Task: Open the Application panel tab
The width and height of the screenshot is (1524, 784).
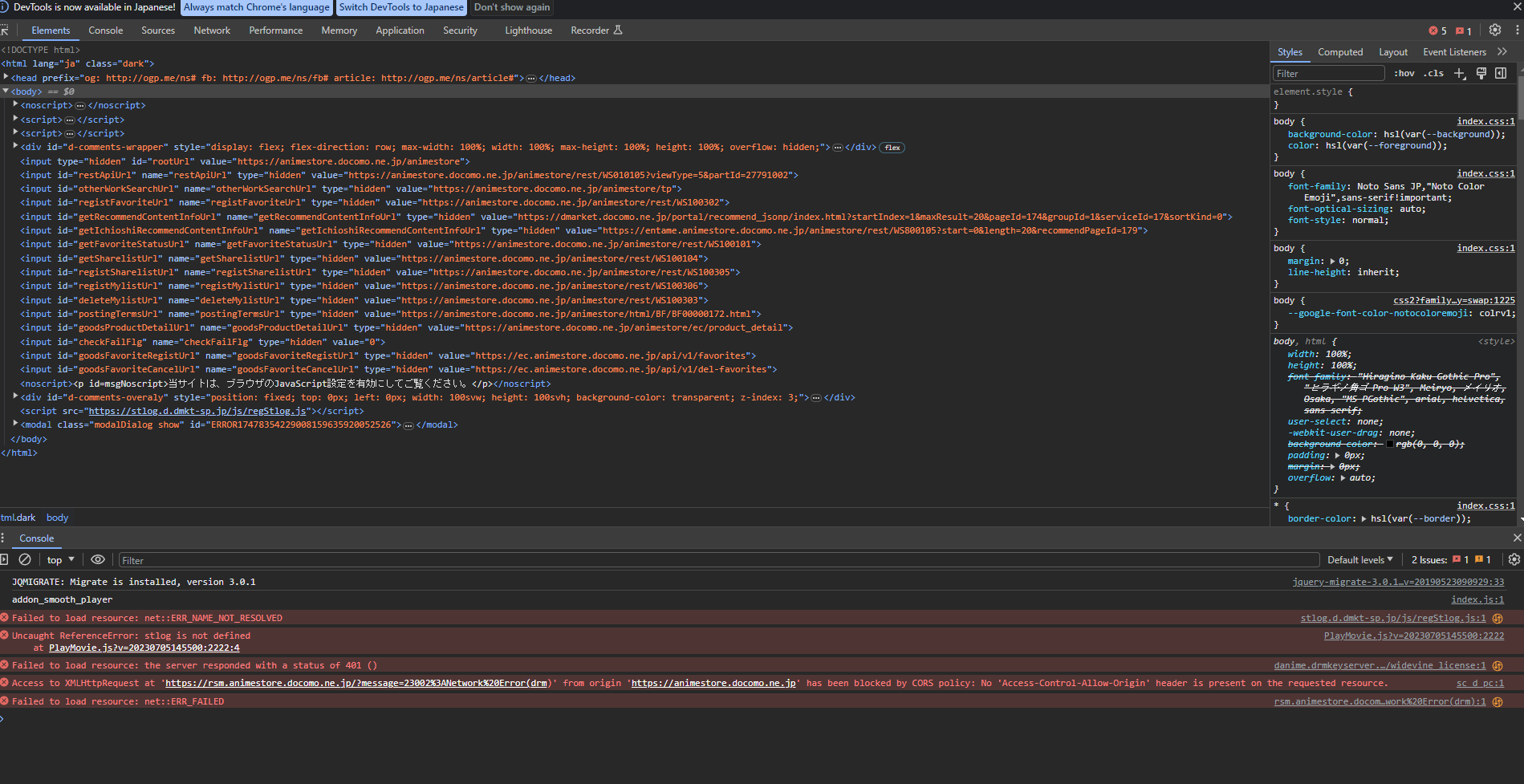Action: (x=400, y=30)
